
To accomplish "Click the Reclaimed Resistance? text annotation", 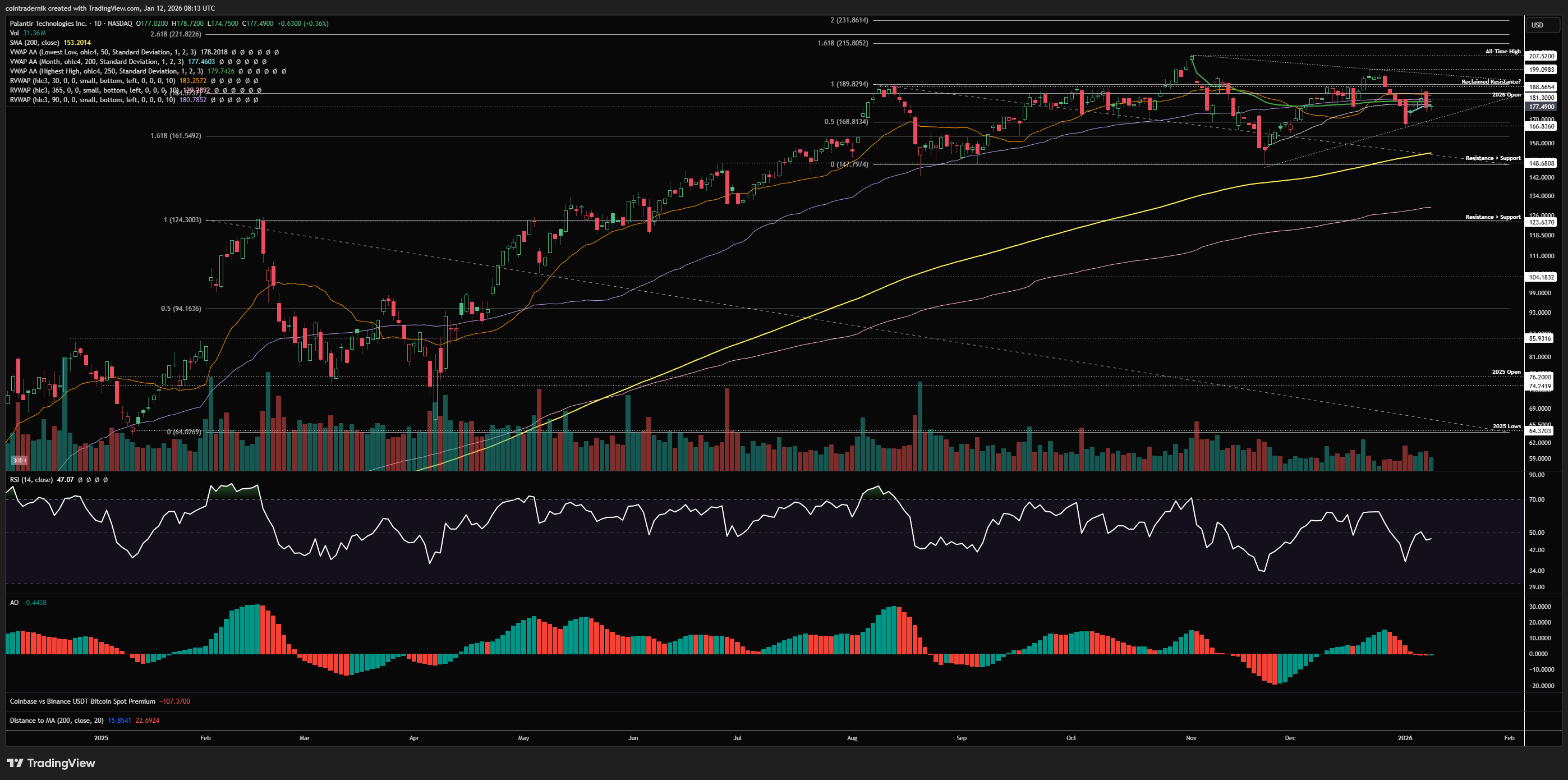I will [x=1491, y=81].
